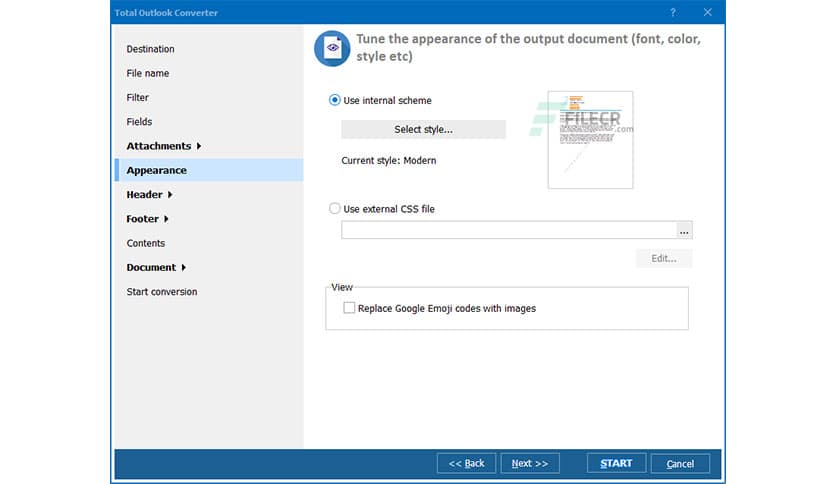Select Use external CSS file option
Viewport: 836px width, 484px height.
(x=334, y=208)
